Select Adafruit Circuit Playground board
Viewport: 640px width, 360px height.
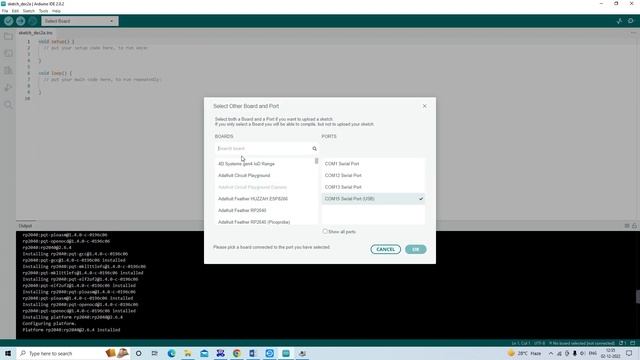[x=244, y=176]
